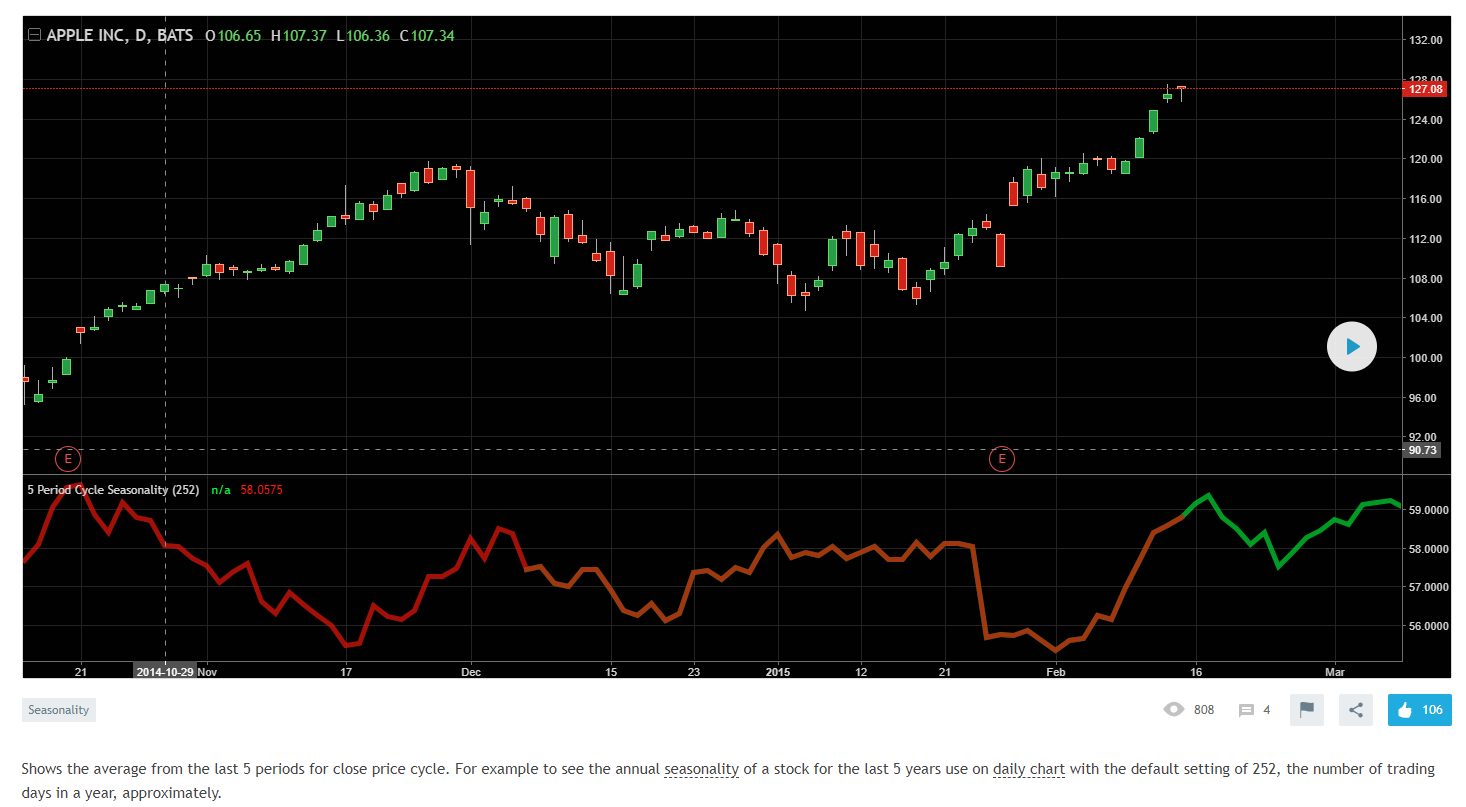Screen dimensions: 1466x807
Task: Open the earnings marker near October 21
Action: (x=68, y=459)
